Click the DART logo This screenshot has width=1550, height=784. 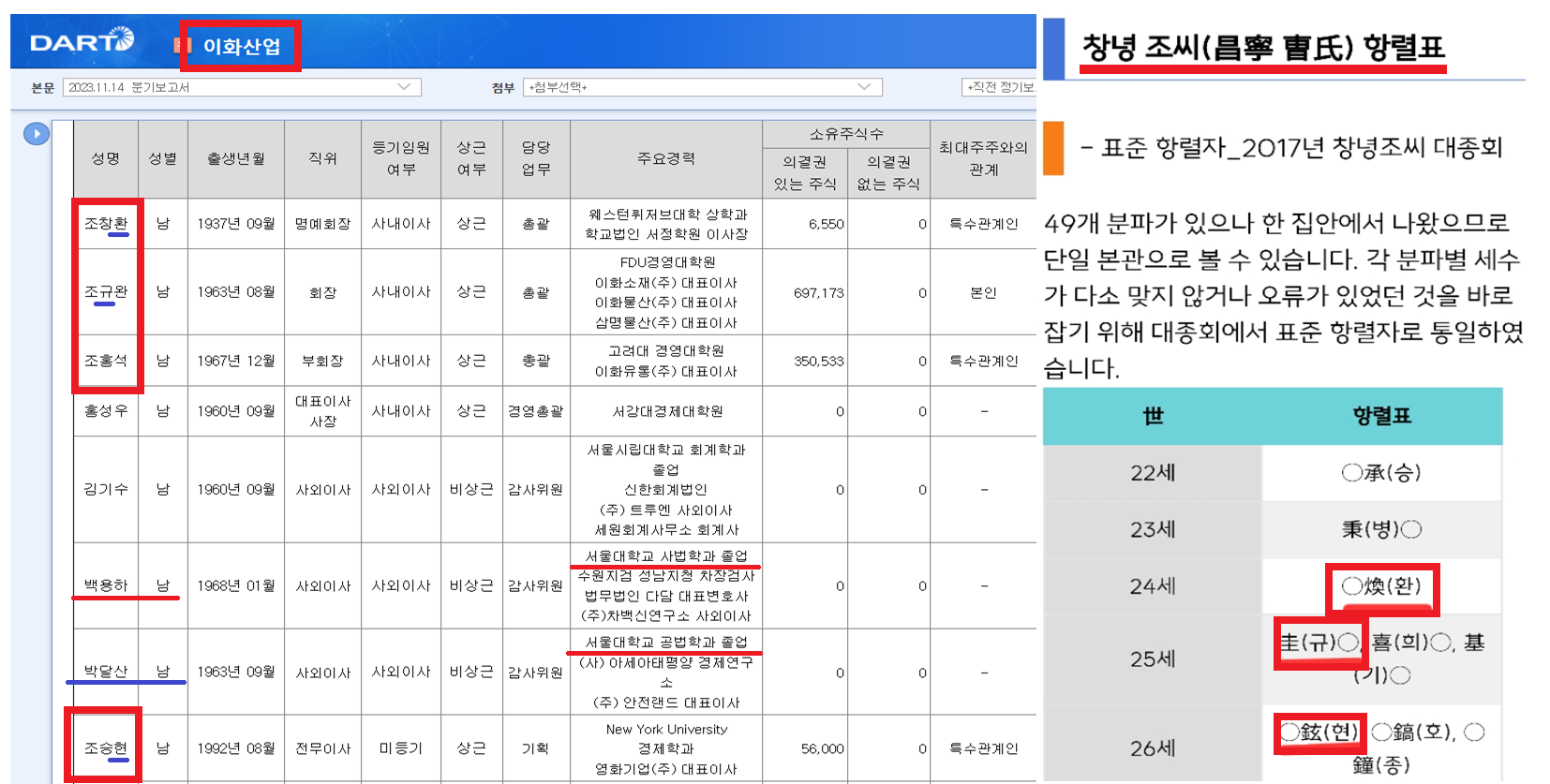point(82,41)
